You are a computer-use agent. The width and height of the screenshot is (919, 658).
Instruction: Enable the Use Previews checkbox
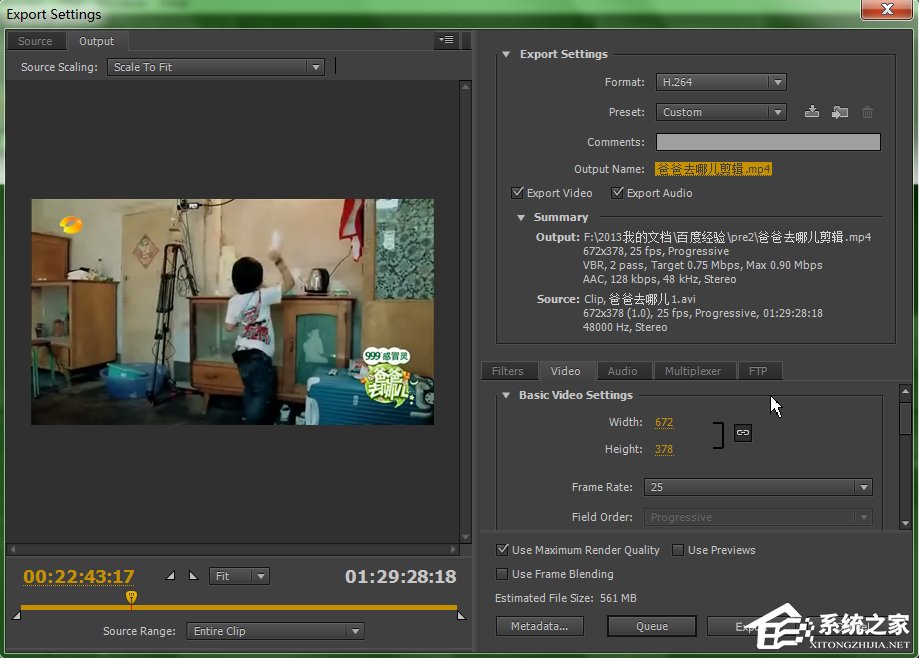[x=678, y=550]
